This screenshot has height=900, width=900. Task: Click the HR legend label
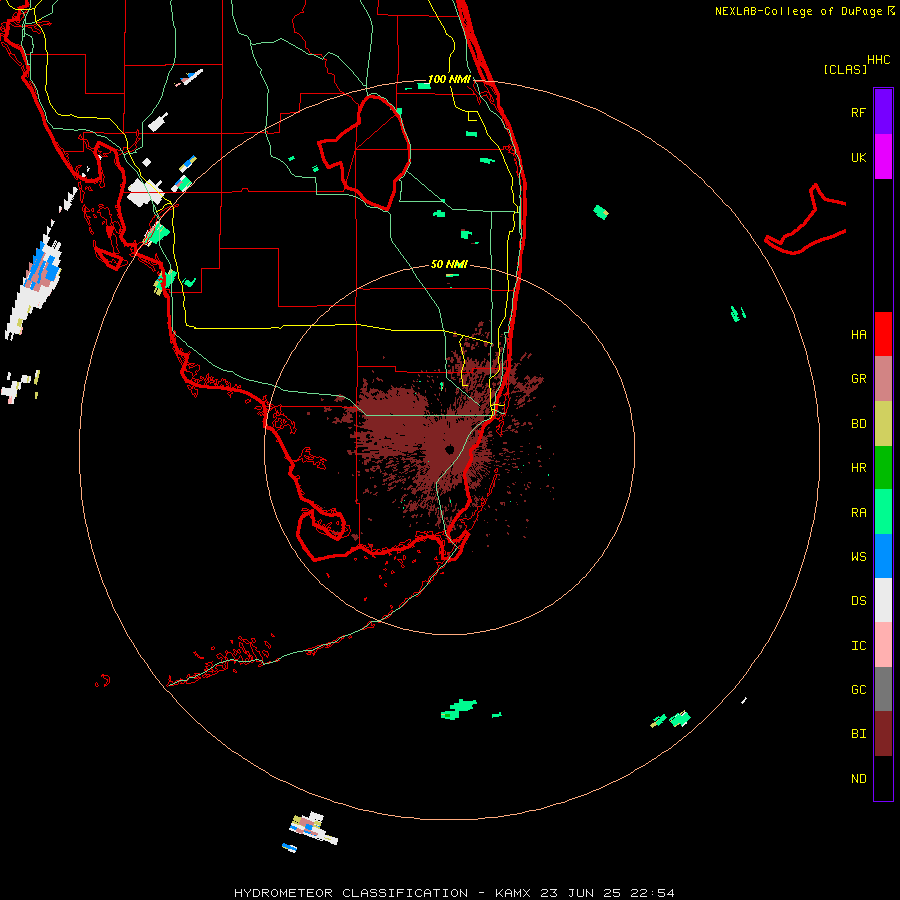click(x=858, y=468)
